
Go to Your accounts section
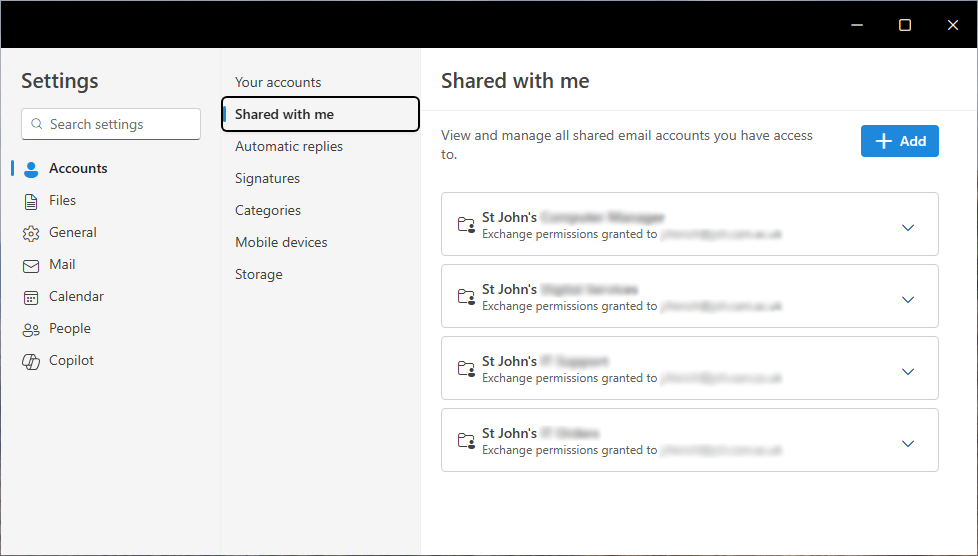(278, 82)
